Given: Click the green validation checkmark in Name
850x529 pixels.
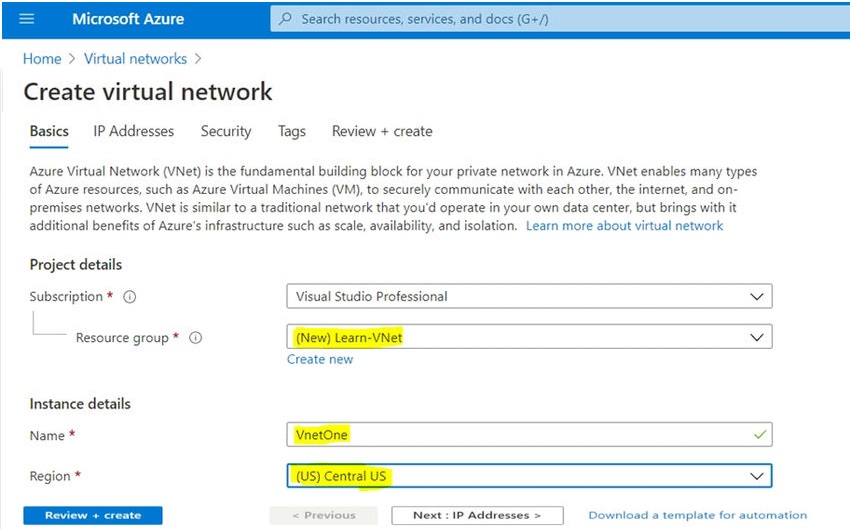Looking at the screenshot, I should tap(760, 435).
